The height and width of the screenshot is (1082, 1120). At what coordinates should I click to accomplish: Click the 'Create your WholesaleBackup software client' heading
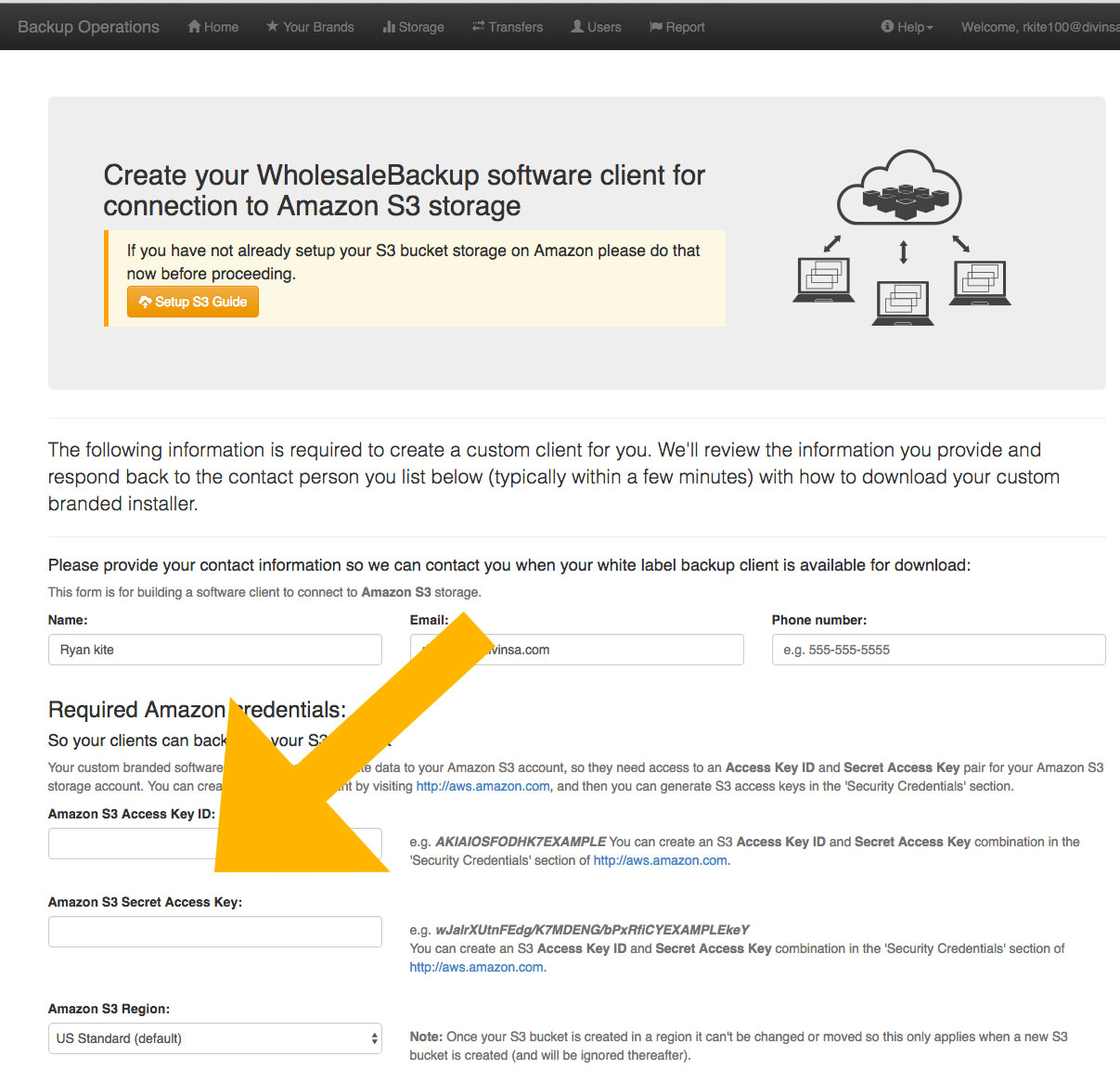(x=405, y=190)
